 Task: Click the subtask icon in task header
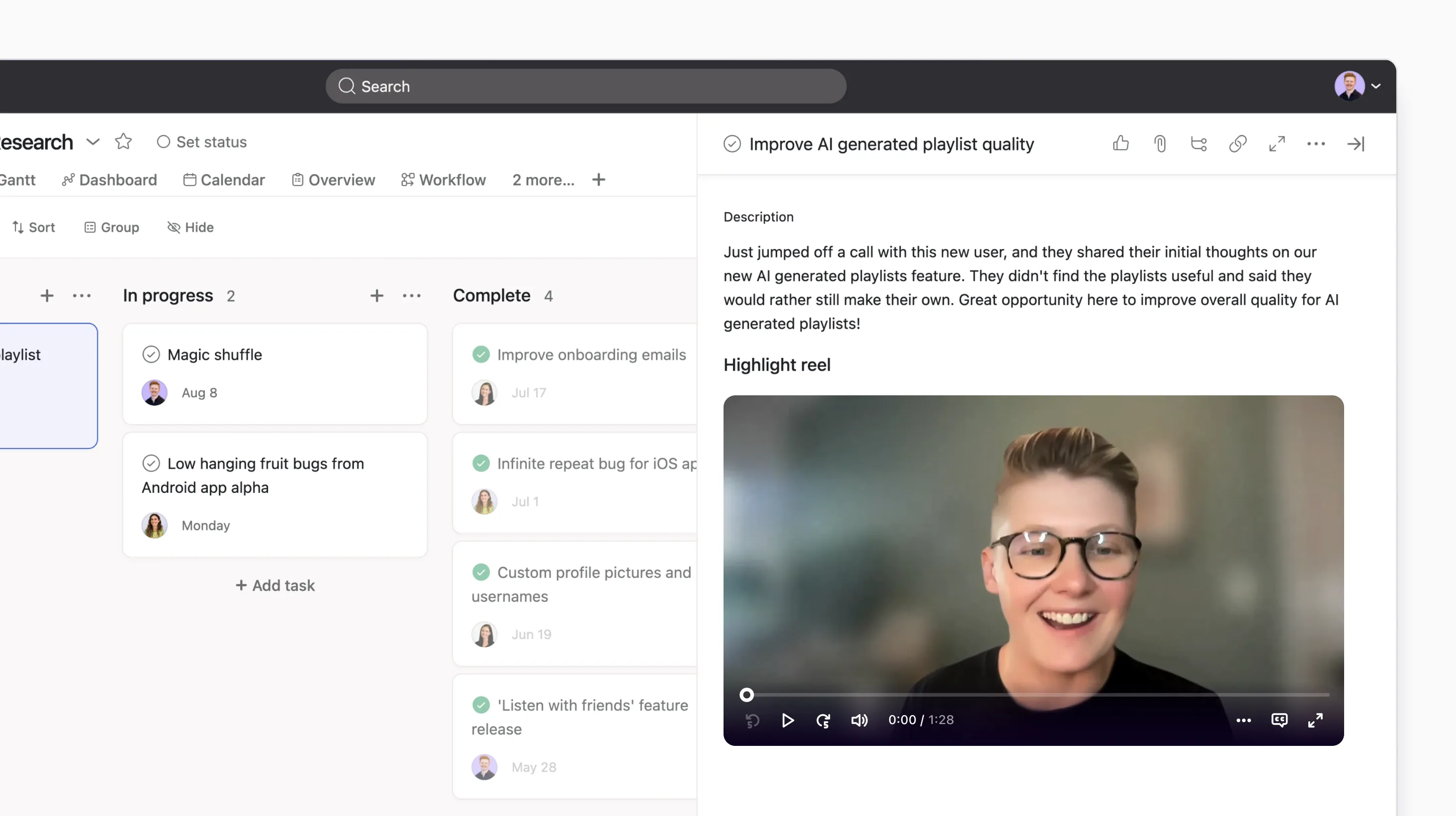[x=1199, y=144]
